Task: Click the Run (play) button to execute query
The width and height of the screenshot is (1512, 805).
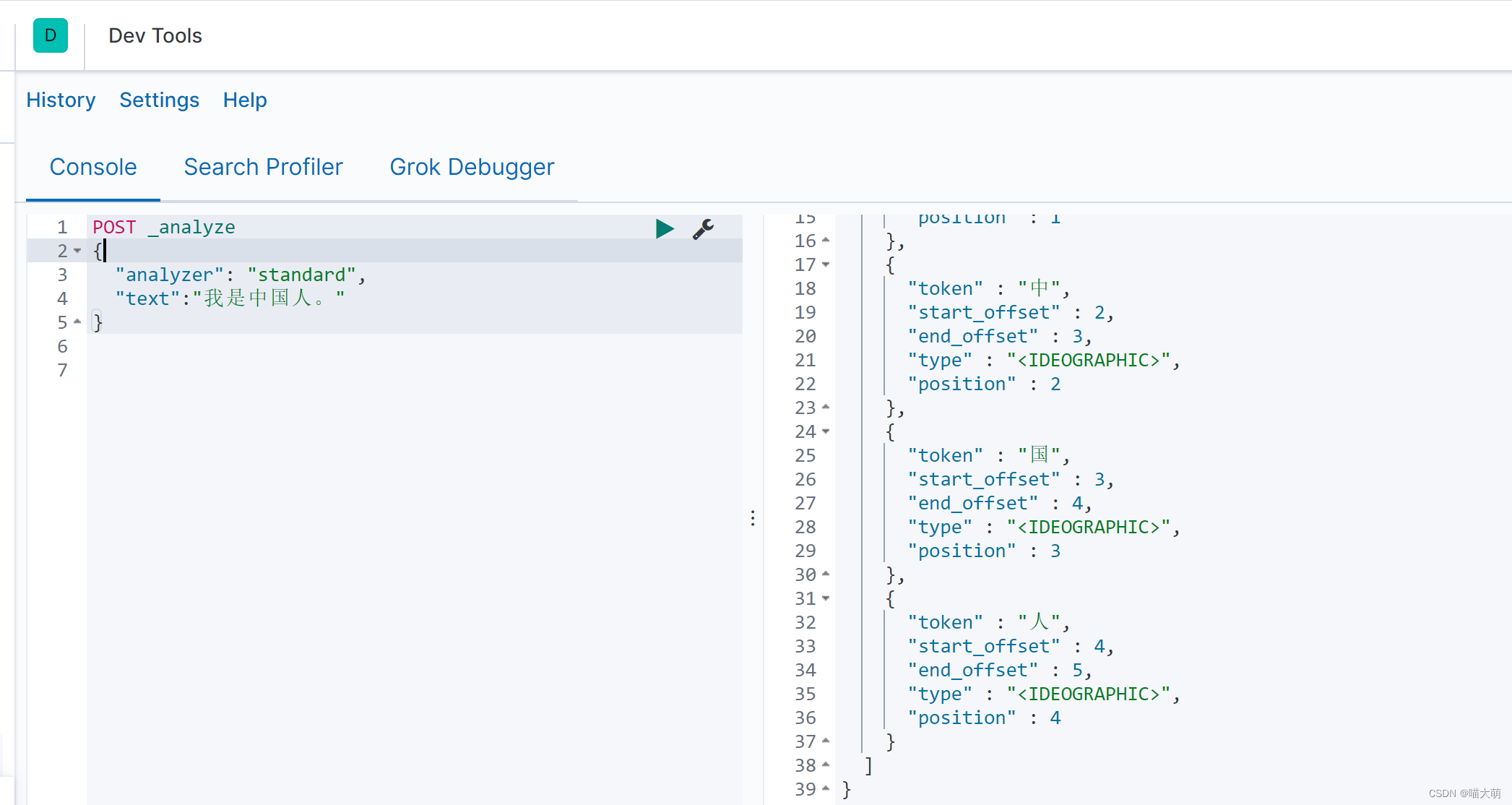Action: [663, 227]
